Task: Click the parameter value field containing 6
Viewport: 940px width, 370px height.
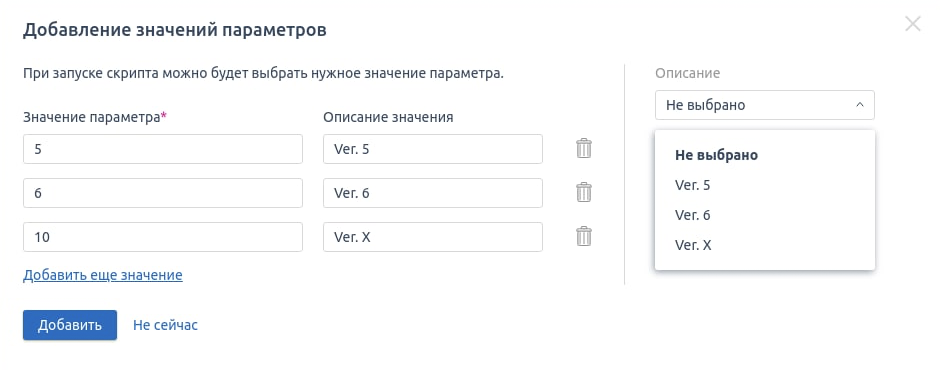Action: tap(163, 193)
